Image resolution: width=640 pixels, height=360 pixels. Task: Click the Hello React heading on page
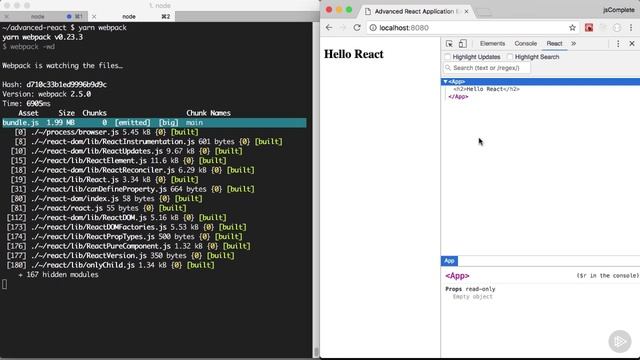(x=353, y=54)
